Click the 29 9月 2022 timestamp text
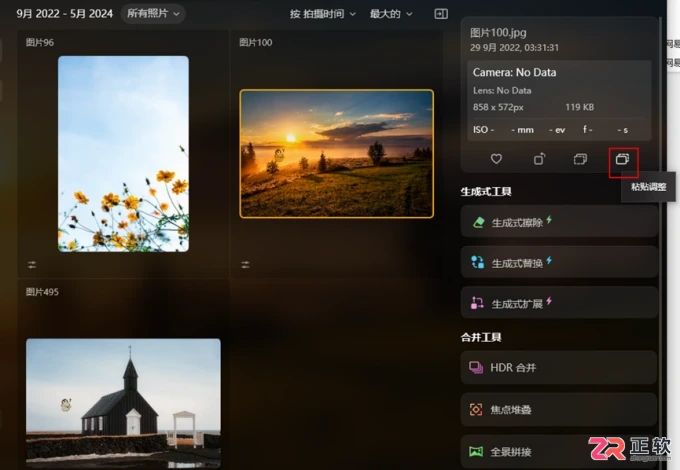This screenshot has width=680, height=470. (514, 48)
